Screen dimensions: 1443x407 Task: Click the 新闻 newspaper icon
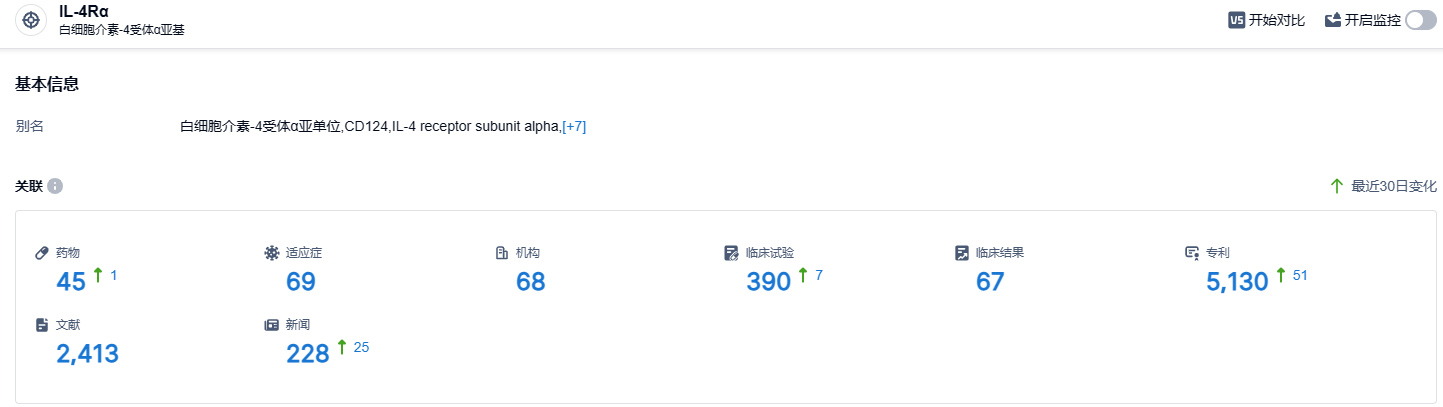[271, 325]
